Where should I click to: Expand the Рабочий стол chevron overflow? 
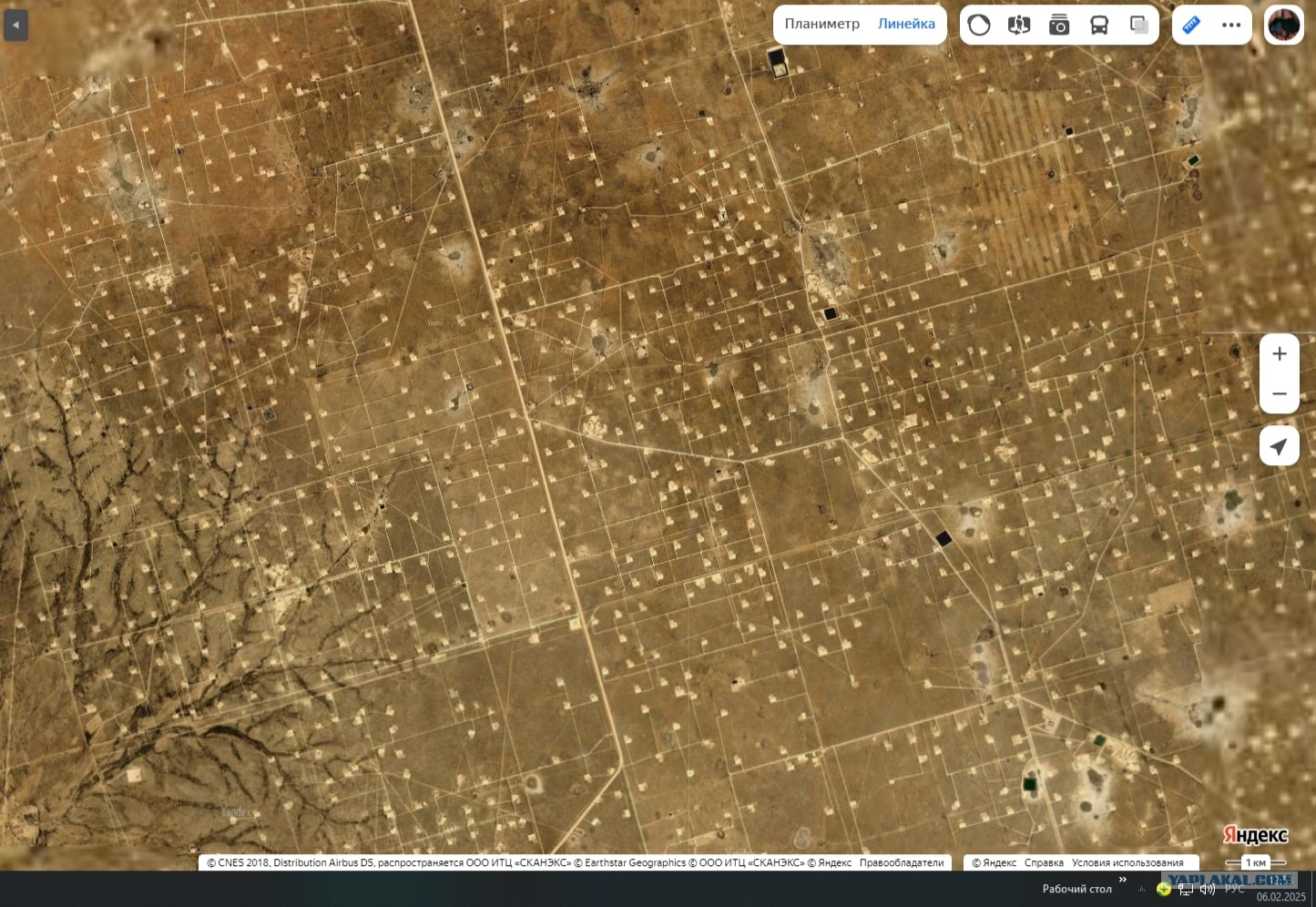[x=1123, y=880]
